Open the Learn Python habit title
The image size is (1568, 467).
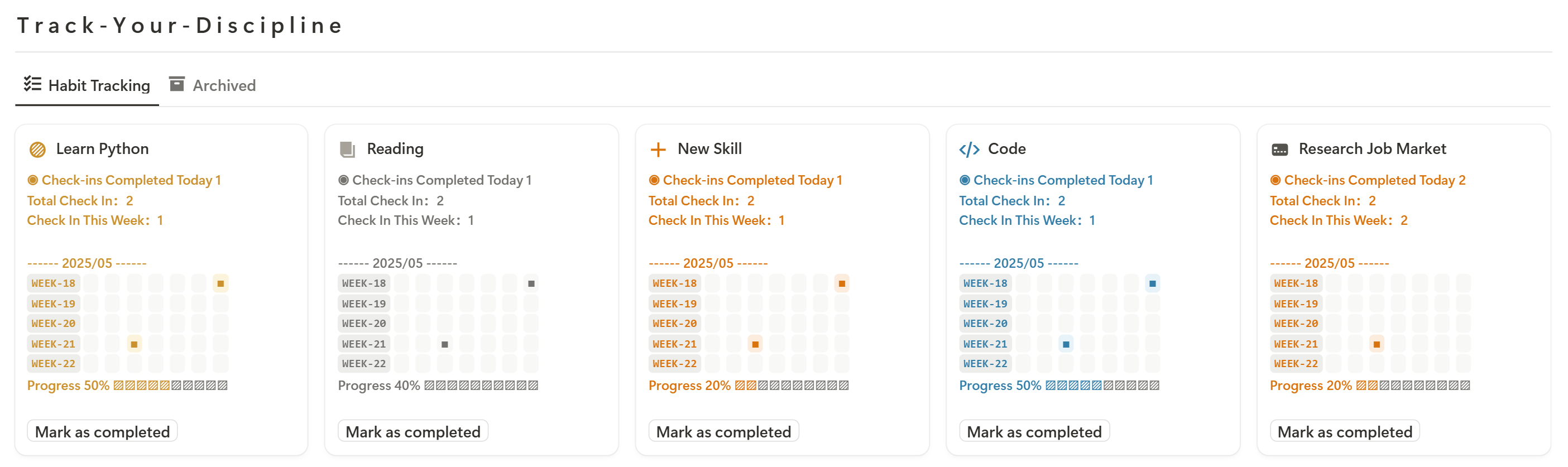(x=102, y=149)
